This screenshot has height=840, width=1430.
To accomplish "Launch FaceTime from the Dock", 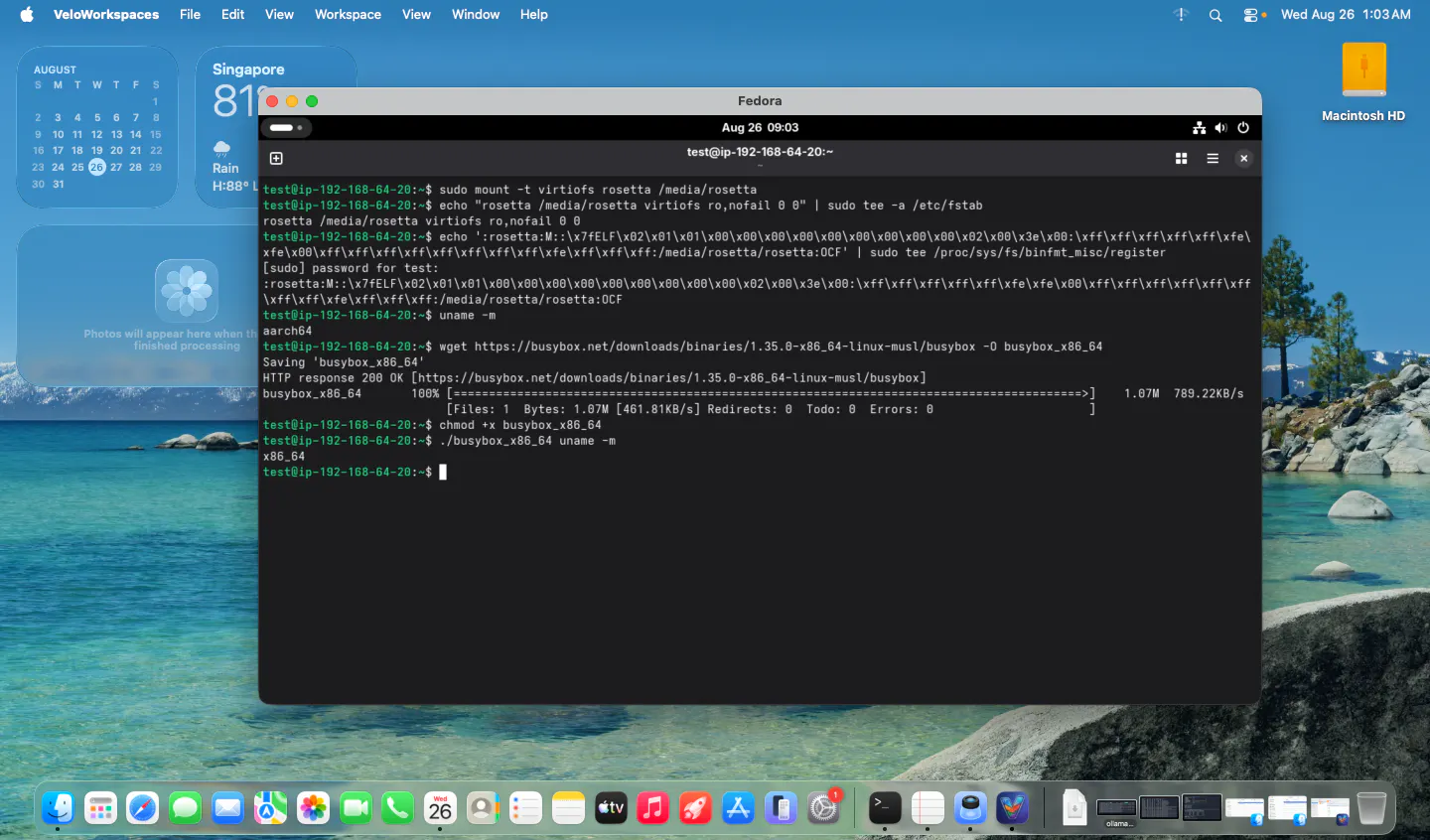I will pyautogui.click(x=356, y=808).
